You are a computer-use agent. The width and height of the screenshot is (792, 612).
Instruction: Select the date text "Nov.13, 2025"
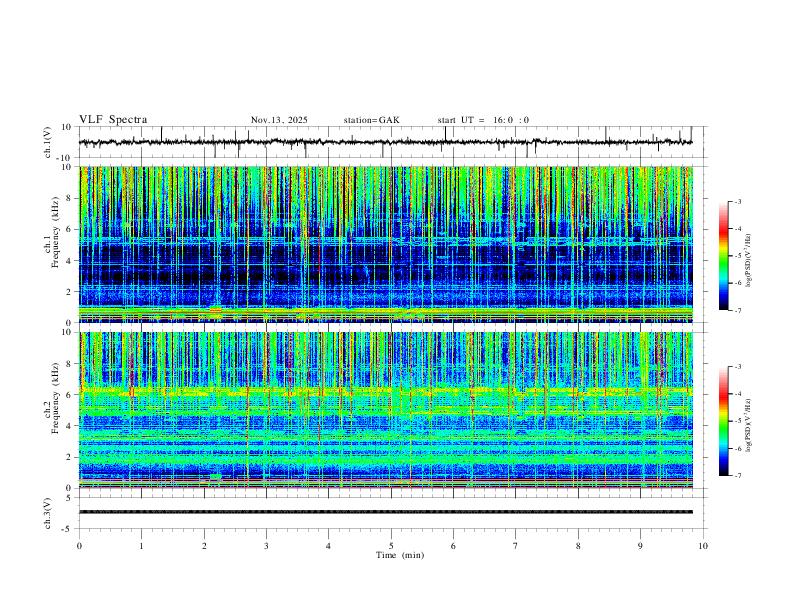[279, 120]
